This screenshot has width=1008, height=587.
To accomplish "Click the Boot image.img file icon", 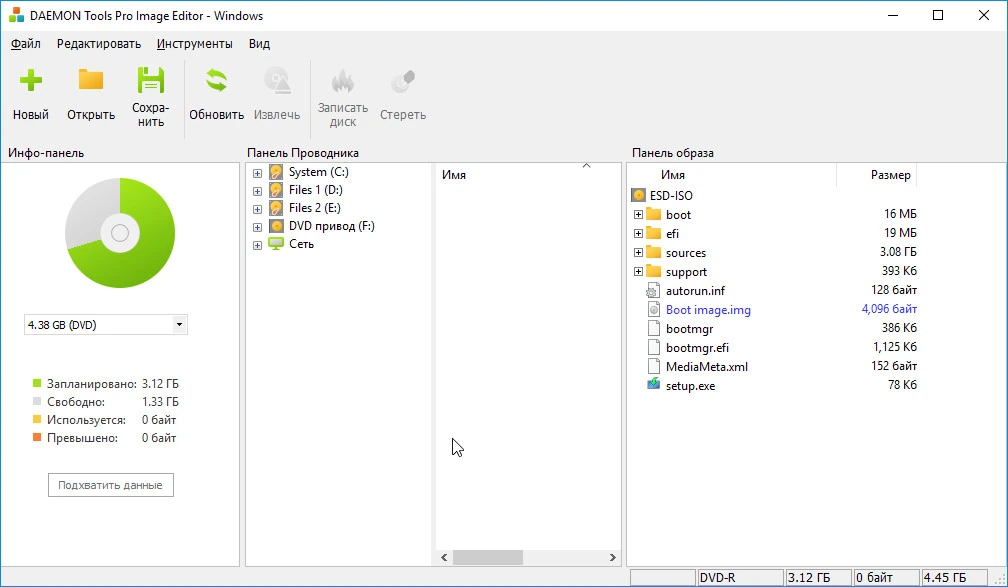I will pos(654,309).
